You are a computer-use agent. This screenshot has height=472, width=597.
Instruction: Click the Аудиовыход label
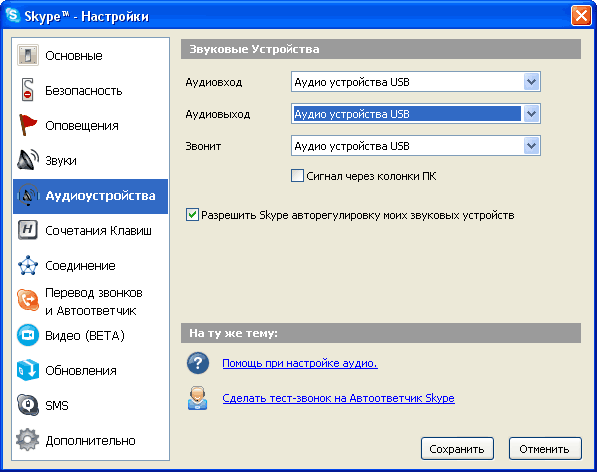218,114
